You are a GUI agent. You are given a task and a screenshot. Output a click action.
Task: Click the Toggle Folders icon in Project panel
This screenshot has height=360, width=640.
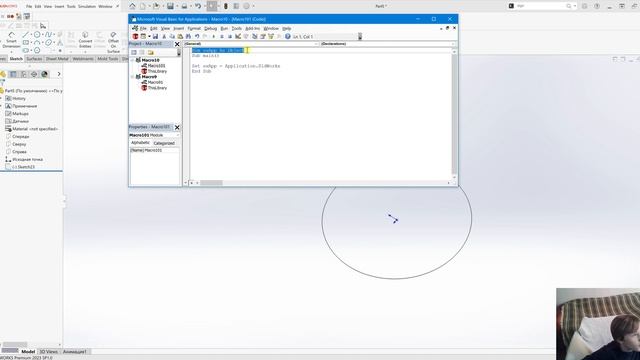pyautogui.click(x=151, y=52)
